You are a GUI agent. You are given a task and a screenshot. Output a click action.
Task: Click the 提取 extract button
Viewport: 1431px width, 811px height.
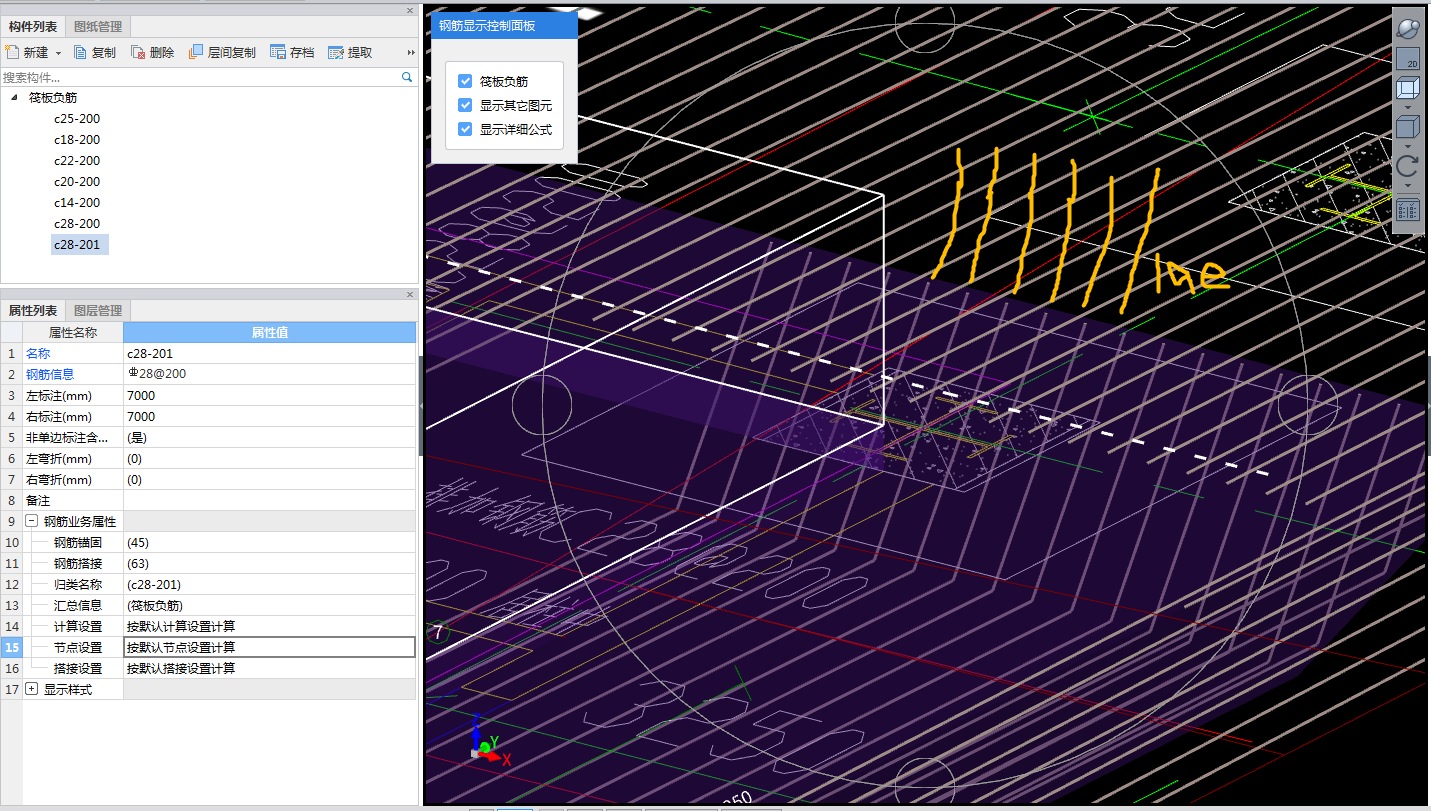(350, 52)
